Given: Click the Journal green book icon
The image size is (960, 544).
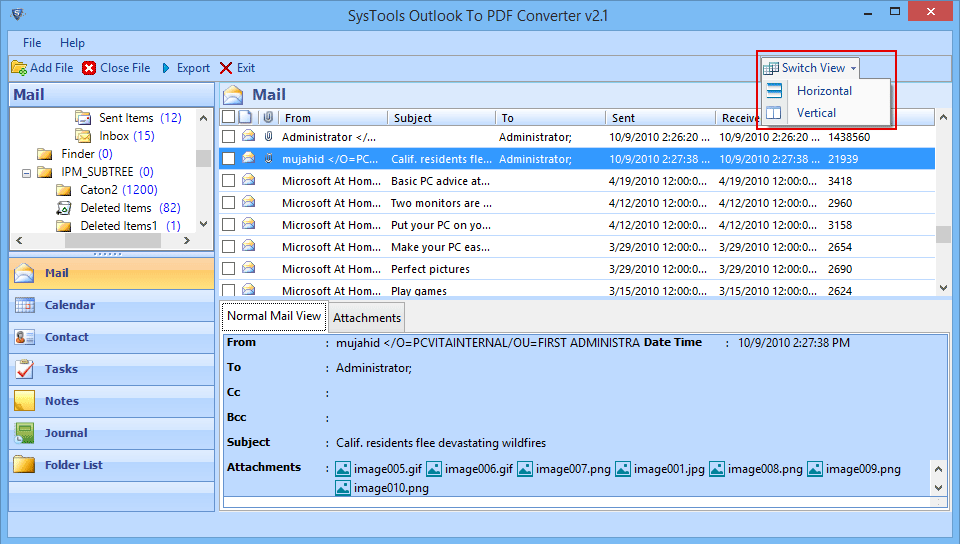Looking at the screenshot, I should point(24,433).
